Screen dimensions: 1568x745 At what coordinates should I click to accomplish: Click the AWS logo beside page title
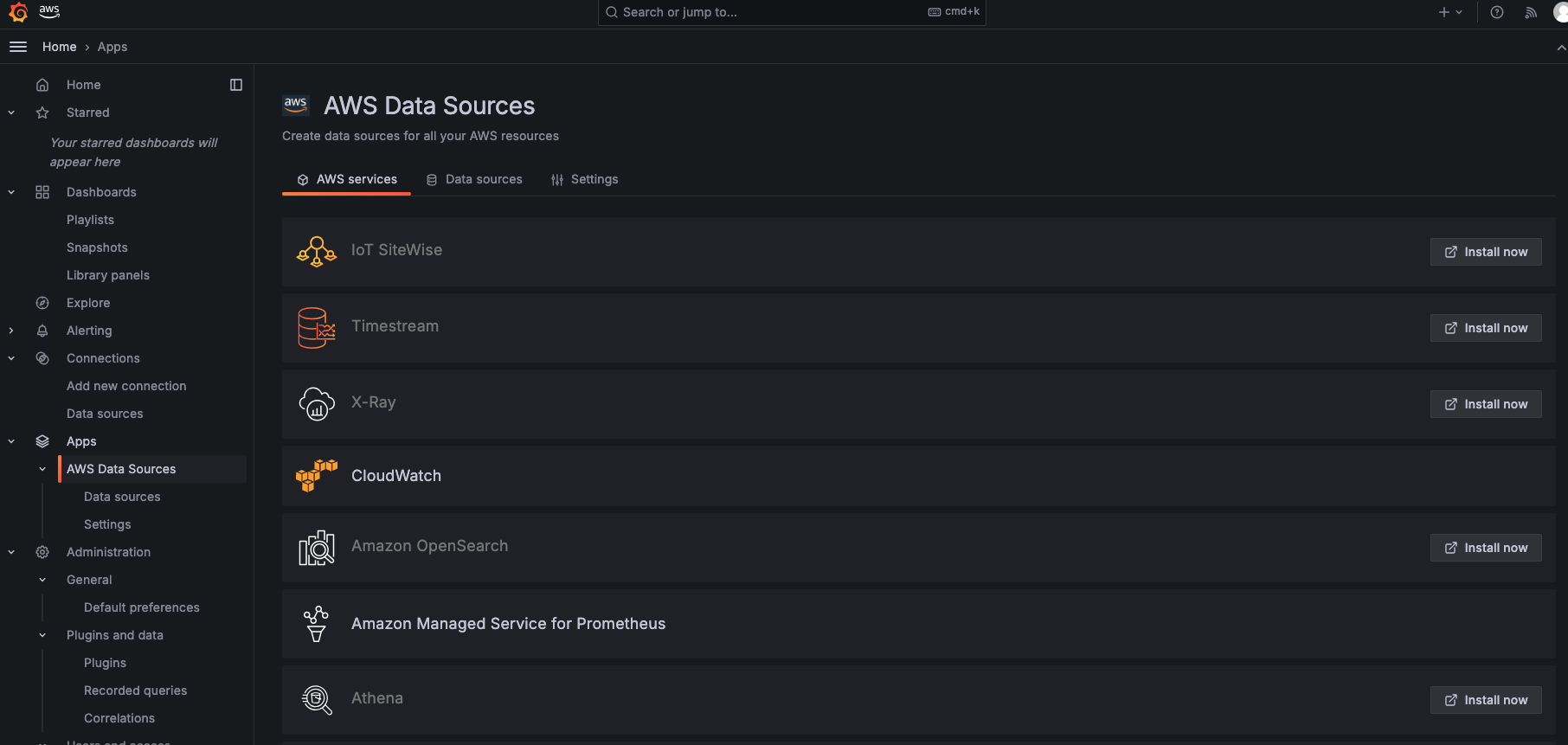[x=296, y=106]
